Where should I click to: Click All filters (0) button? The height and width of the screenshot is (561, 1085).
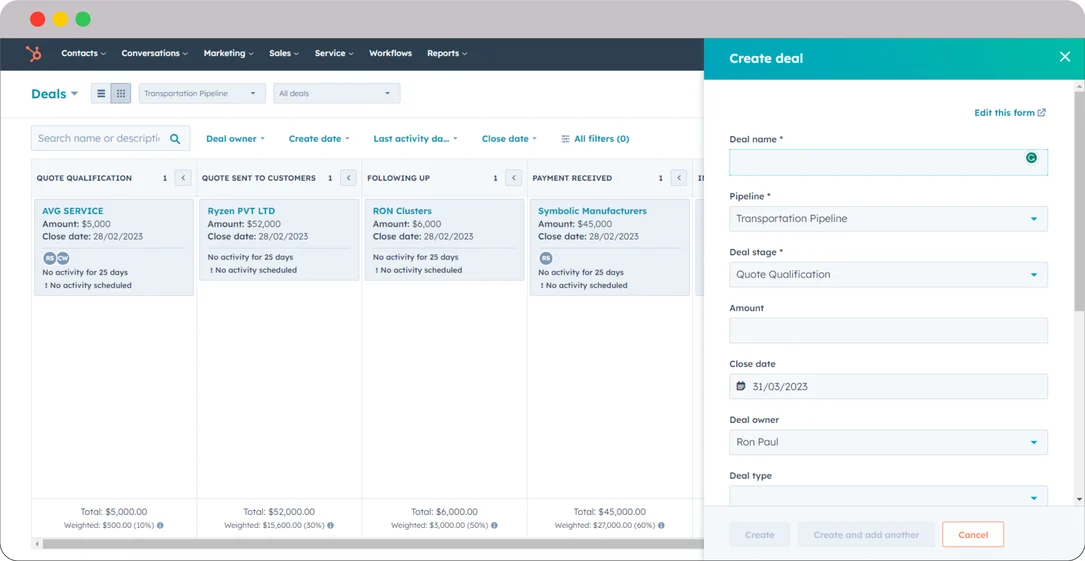595,138
